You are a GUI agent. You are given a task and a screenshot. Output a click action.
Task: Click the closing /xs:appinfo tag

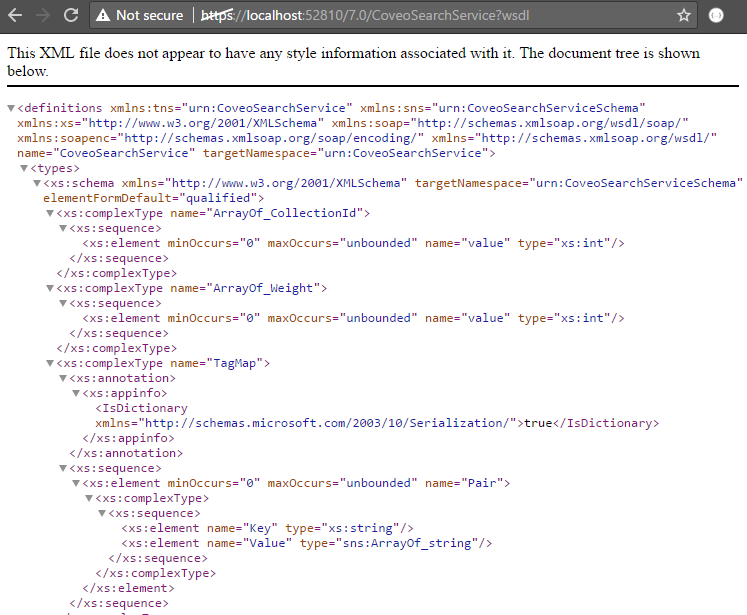(x=128, y=438)
